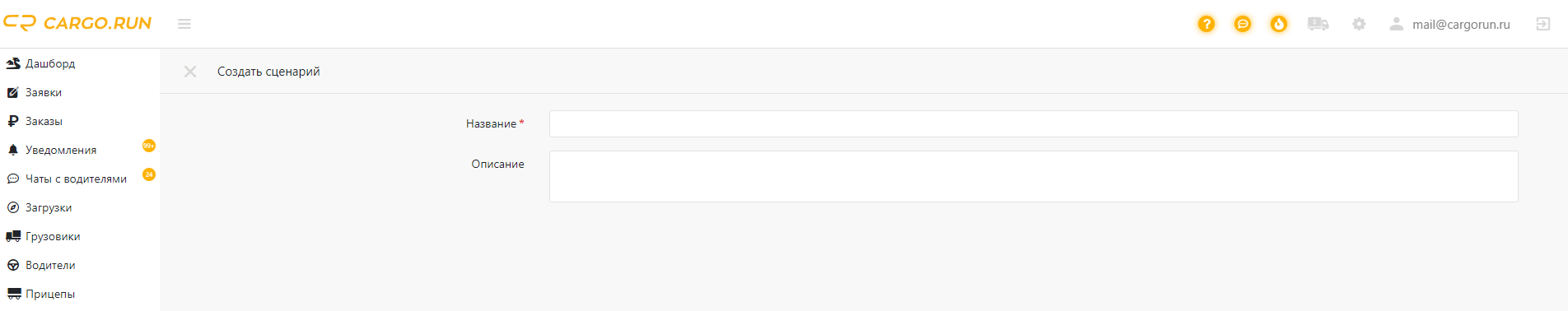1568x311 pixels.
Task: Focus the Название input field
Action: (x=1034, y=123)
